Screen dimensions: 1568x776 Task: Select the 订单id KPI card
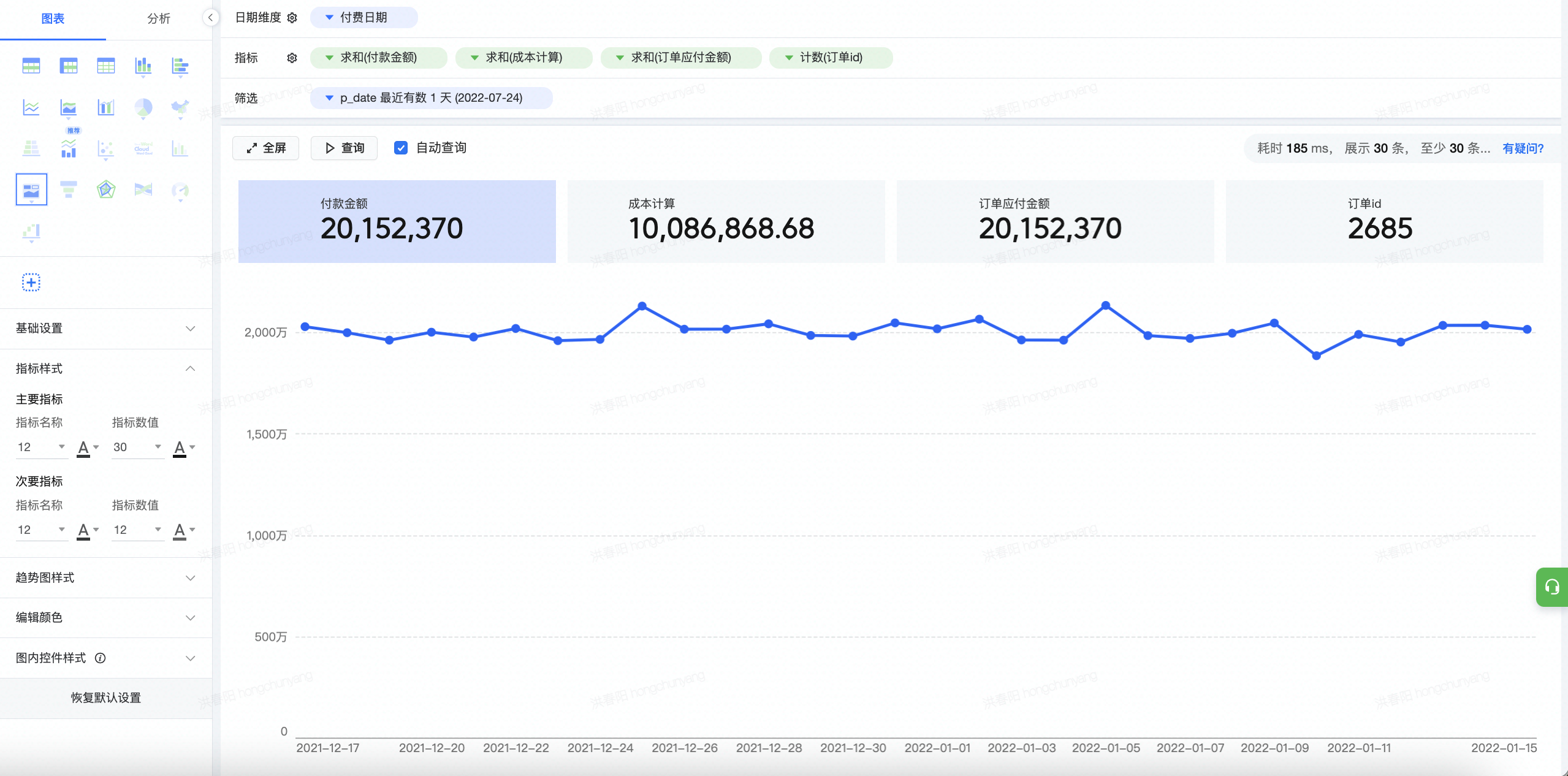pos(1385,221)
